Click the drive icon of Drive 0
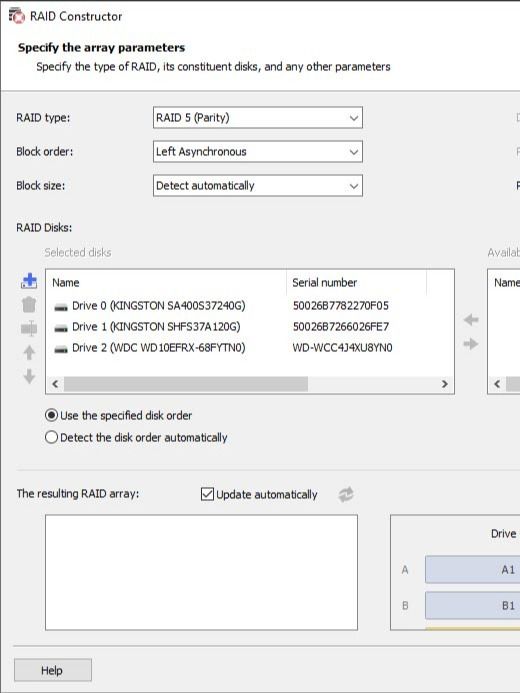The width and height of the screenshot is (520, 693). pyautogui.click(x=61, y=306)
